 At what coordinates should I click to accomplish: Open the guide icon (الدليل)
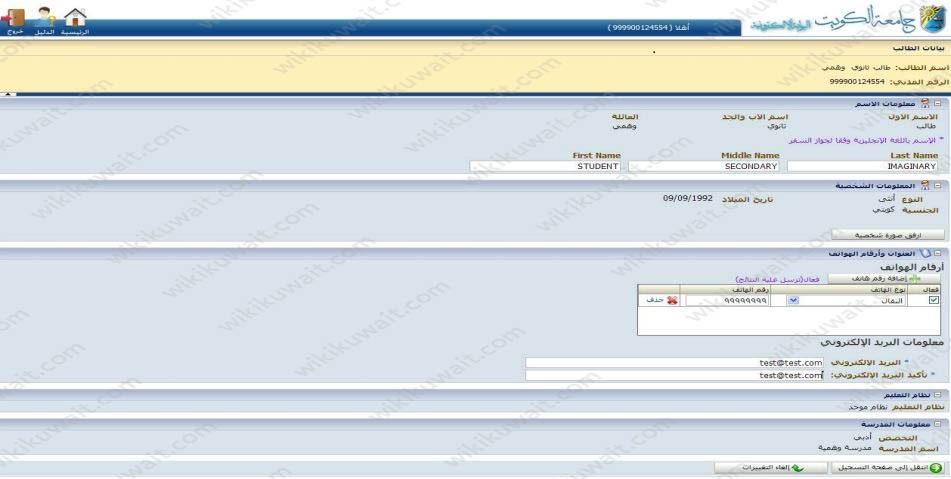(45, 17)
